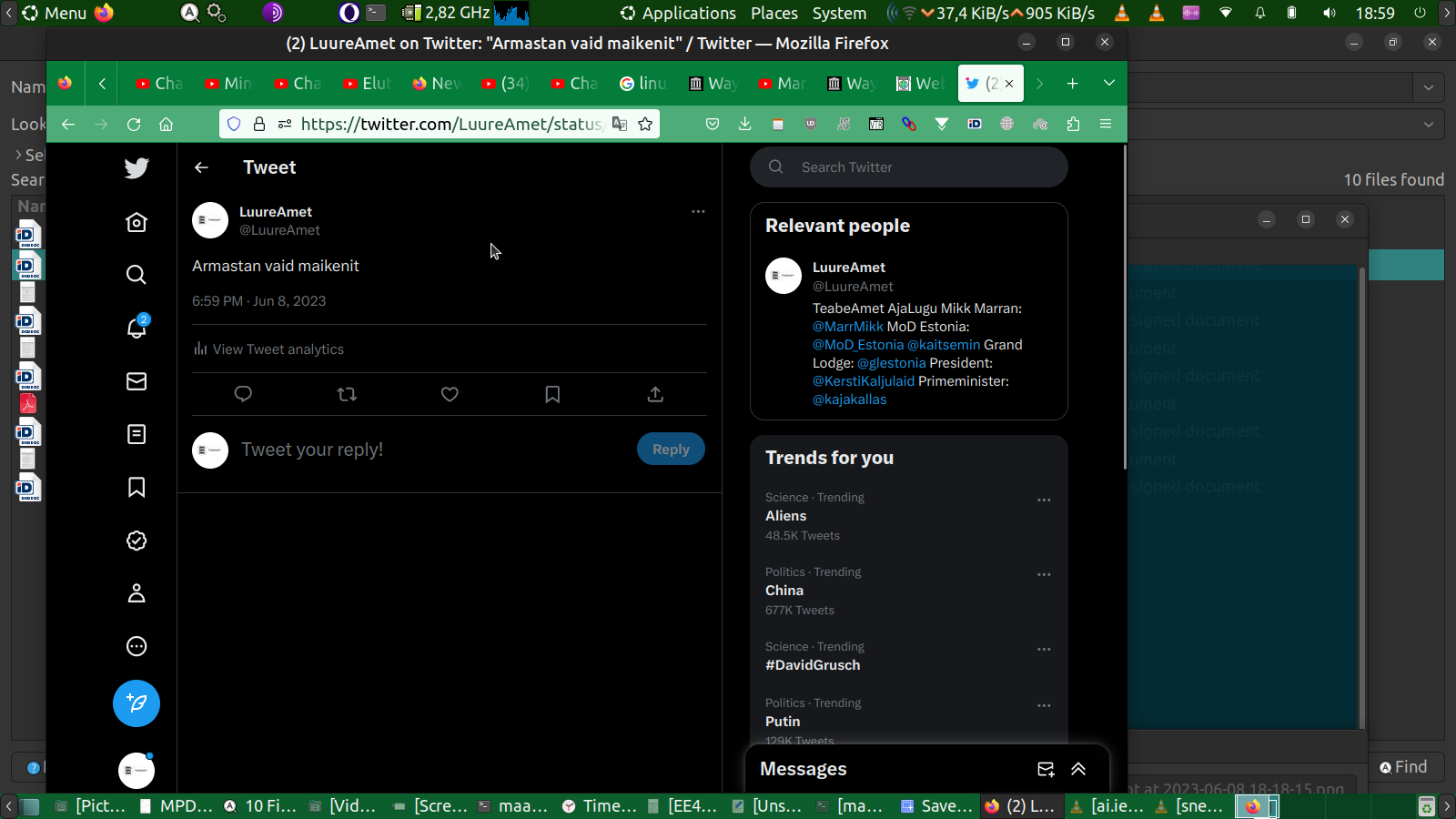Switch to the '(34)' YouTube tab
Viewport: 1456px width, 819px height.
coord(504,83)
